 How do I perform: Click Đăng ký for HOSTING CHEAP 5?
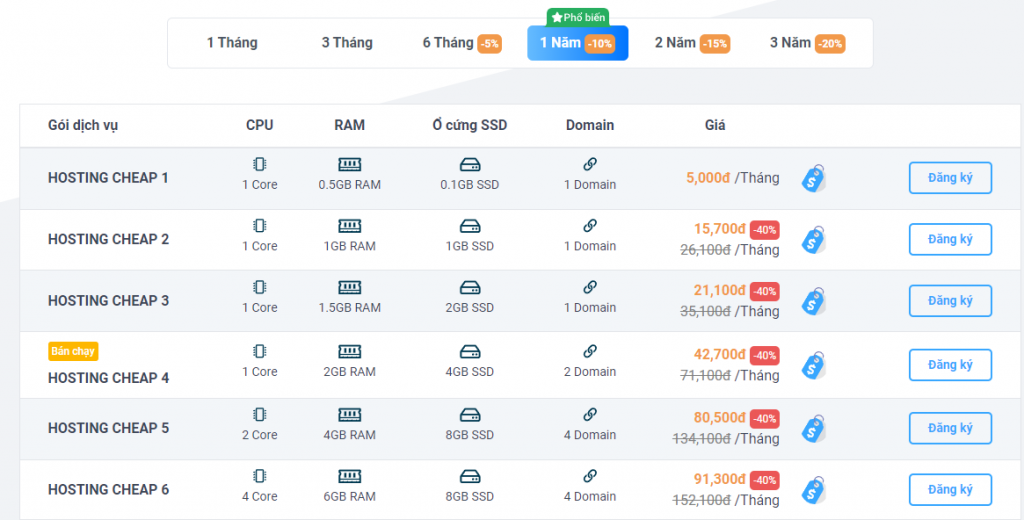[x=950, y=428]
